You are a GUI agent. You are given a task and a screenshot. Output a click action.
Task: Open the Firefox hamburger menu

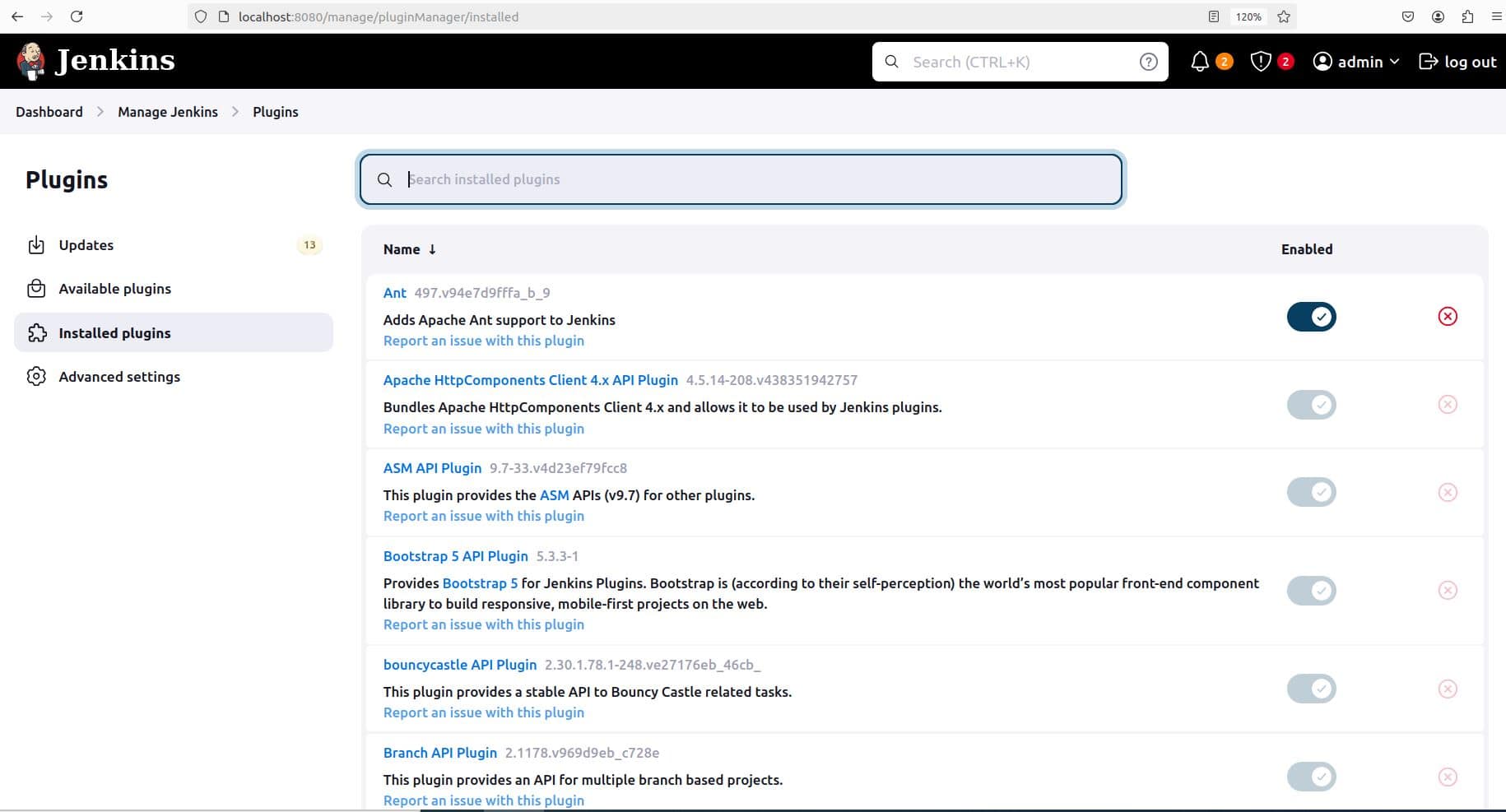1497,16
